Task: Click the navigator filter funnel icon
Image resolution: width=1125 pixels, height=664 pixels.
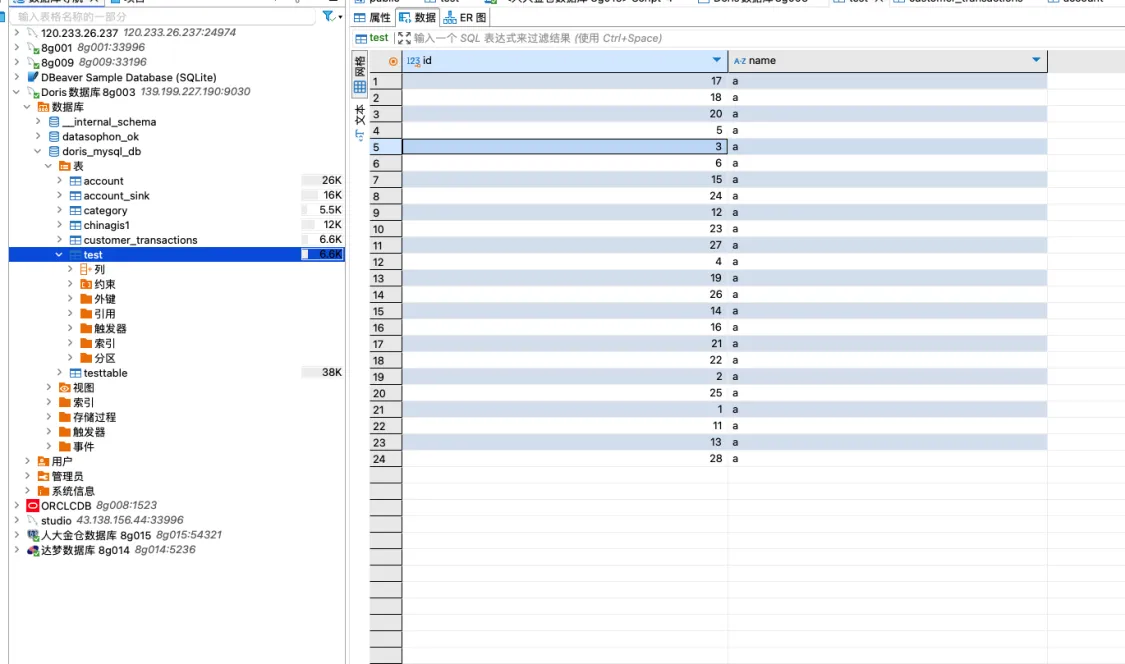Action: click(328, 16)
